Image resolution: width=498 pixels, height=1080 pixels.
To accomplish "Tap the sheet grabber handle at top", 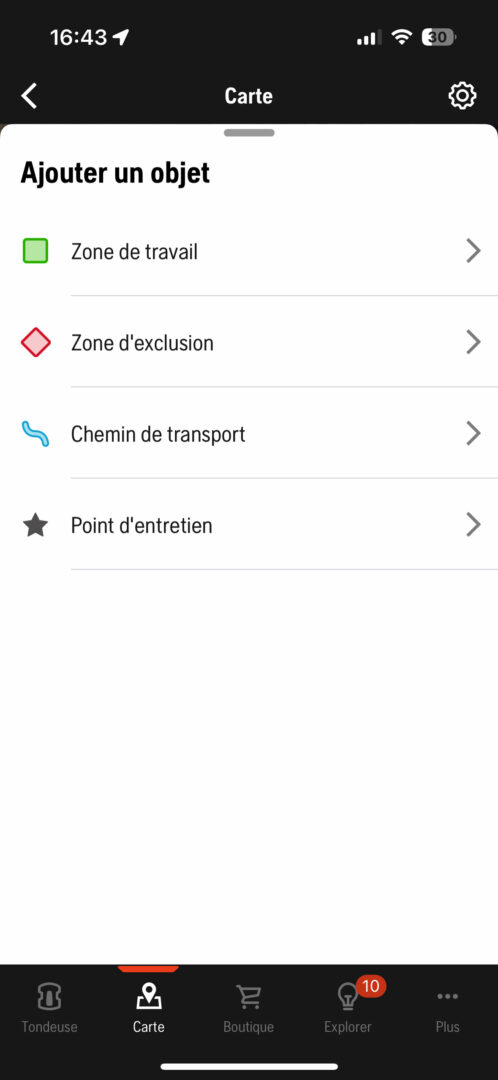I will 249,133.
